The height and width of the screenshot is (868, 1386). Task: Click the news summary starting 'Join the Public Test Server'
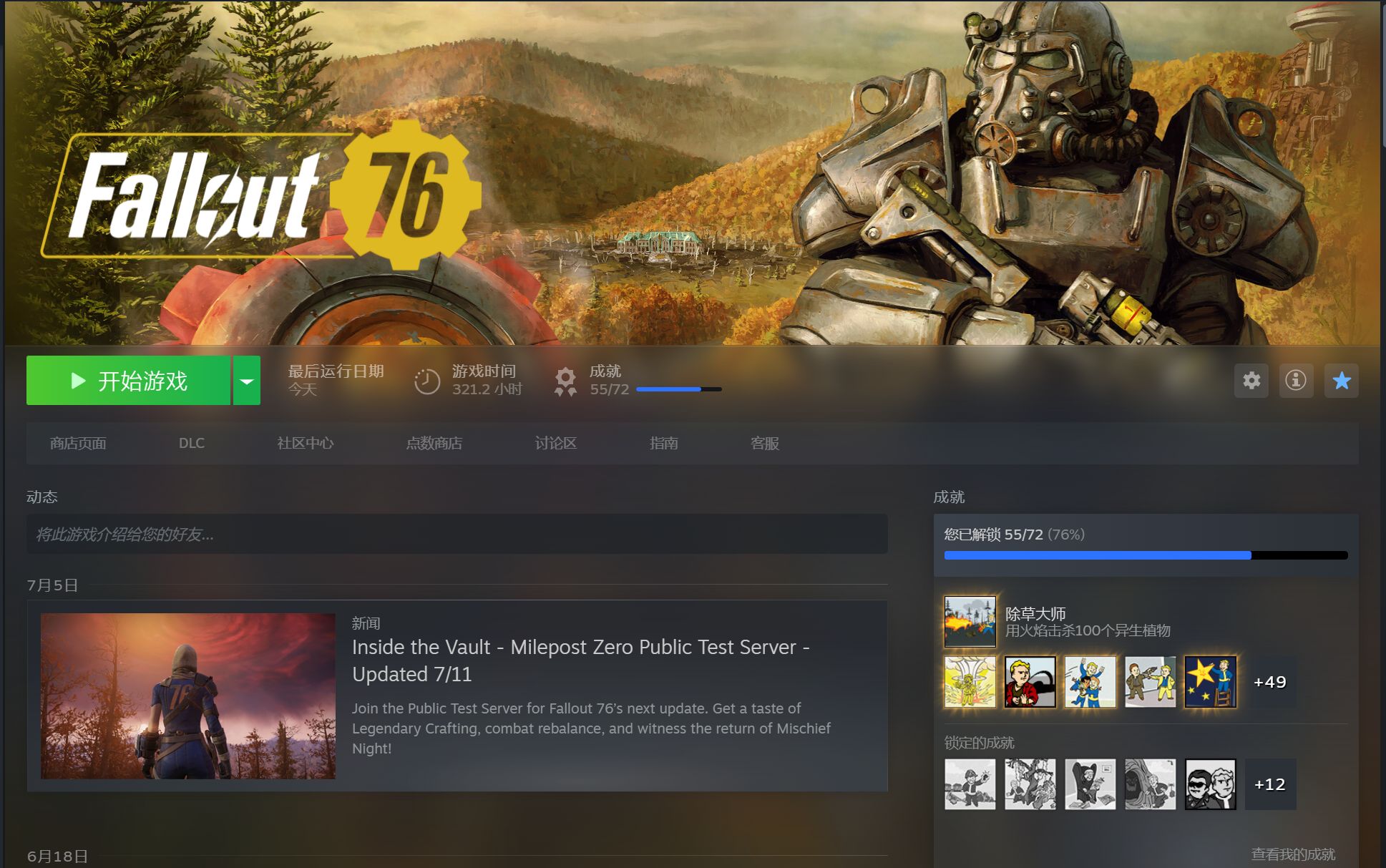591,728
